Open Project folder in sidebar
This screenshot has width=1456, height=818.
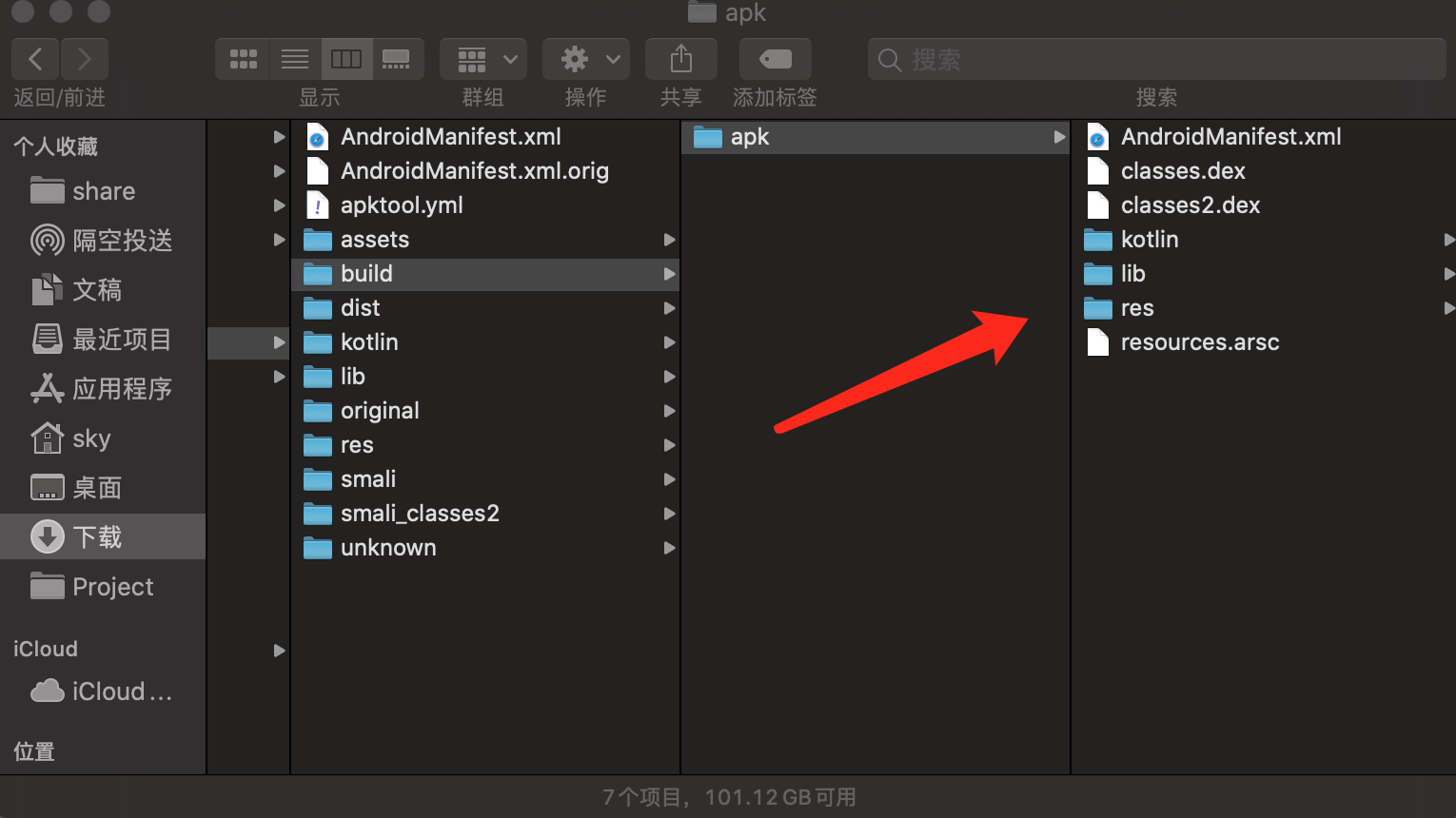coord(103,587)
